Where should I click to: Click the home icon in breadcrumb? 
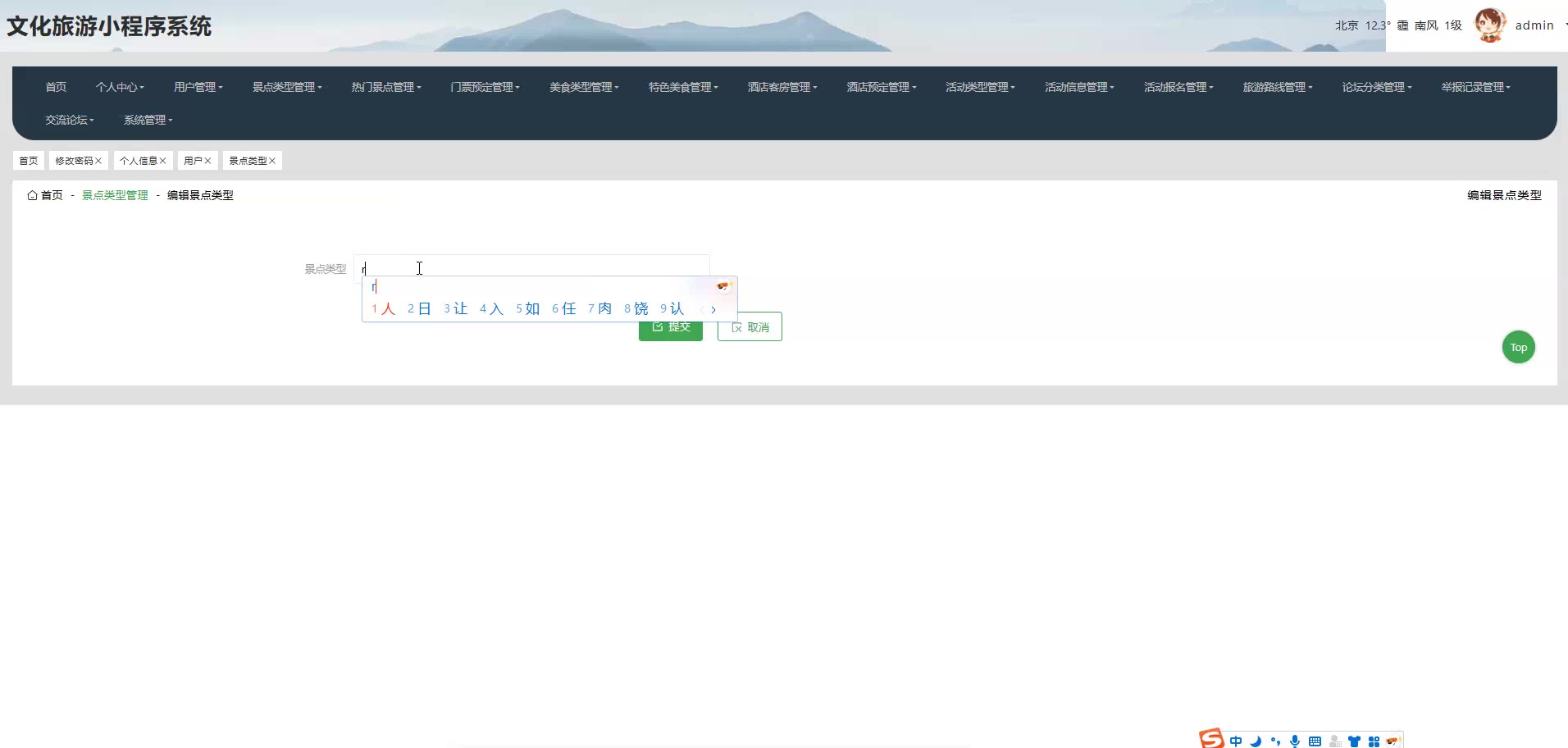point(32,195)
